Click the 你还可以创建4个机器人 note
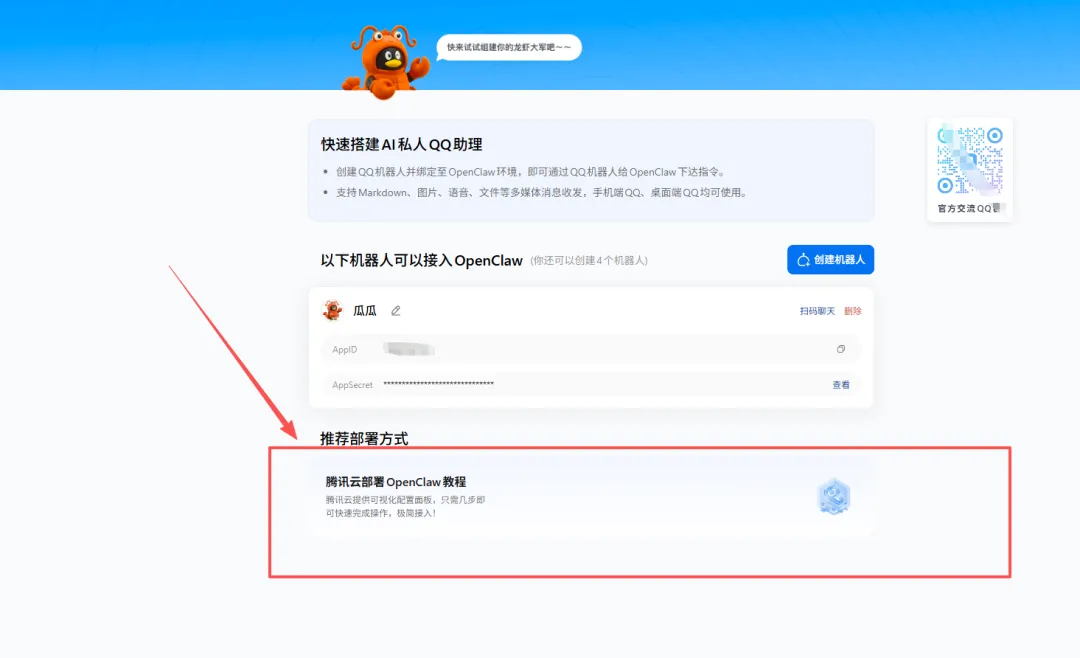 click(589, 260)
